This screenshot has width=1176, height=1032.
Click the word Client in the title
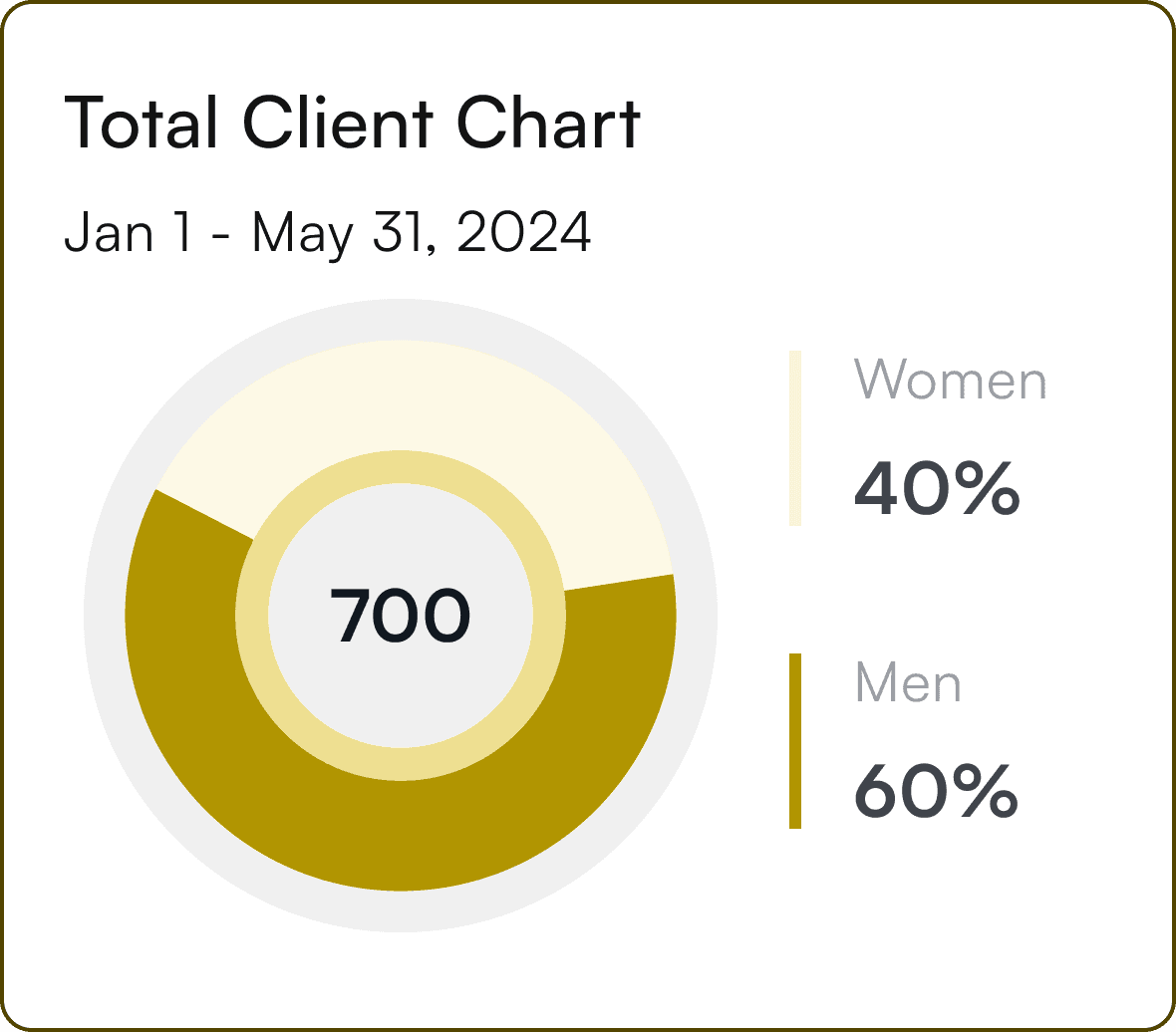point(338,123)
